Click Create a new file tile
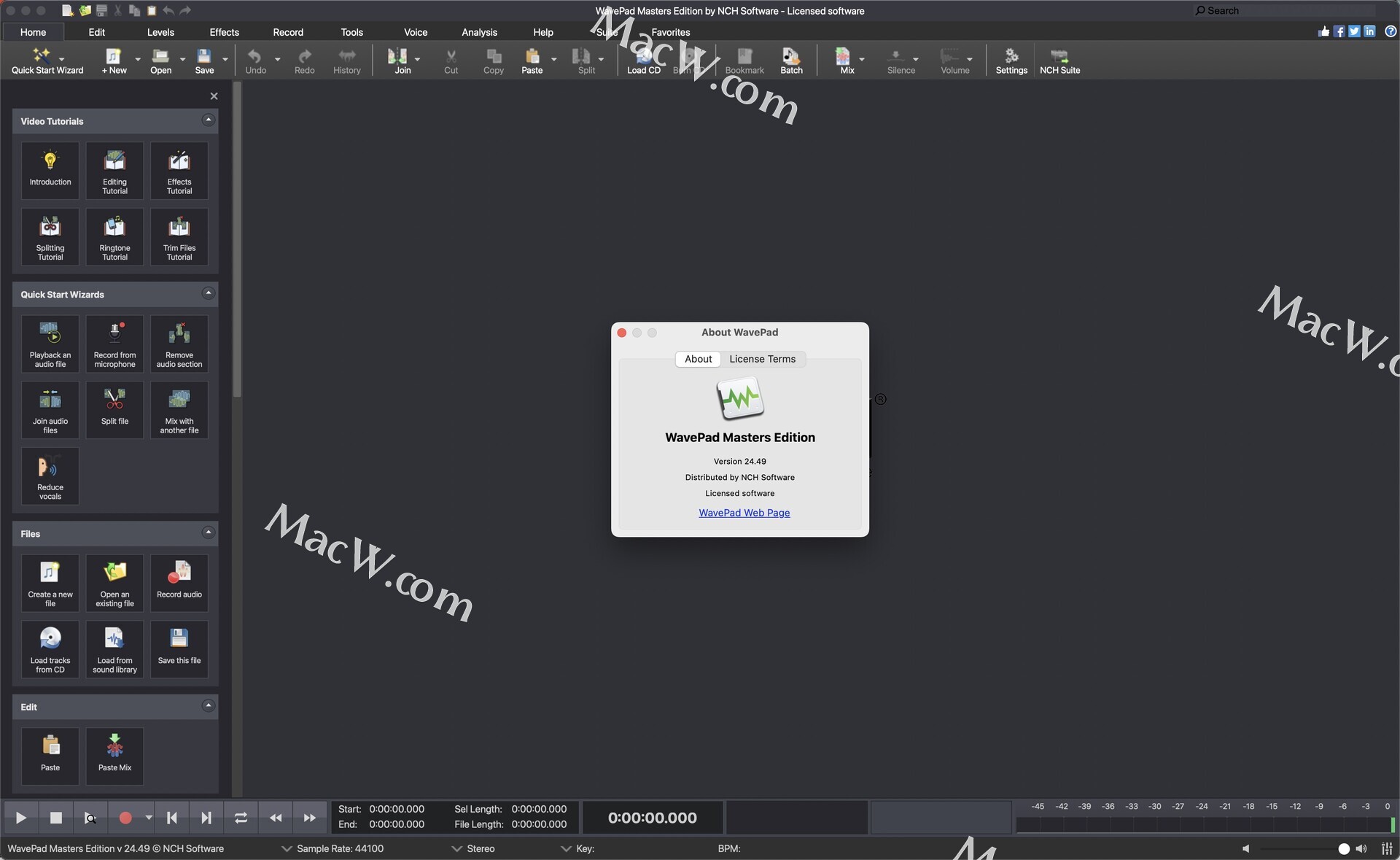Screen dimensions: 1400x860 (x=50, y=584)
